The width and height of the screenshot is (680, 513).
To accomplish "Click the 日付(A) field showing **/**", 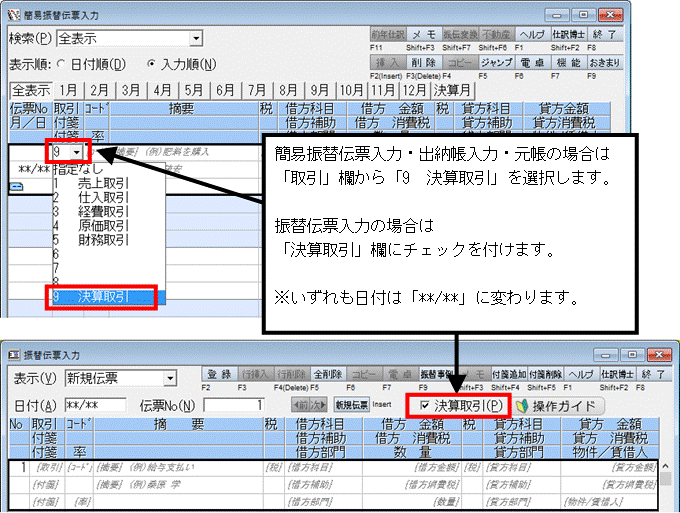I will 95,406.
